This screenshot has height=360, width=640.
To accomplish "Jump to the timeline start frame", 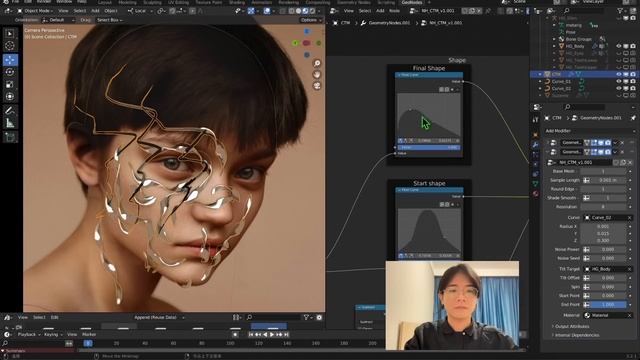I will 251,334.
